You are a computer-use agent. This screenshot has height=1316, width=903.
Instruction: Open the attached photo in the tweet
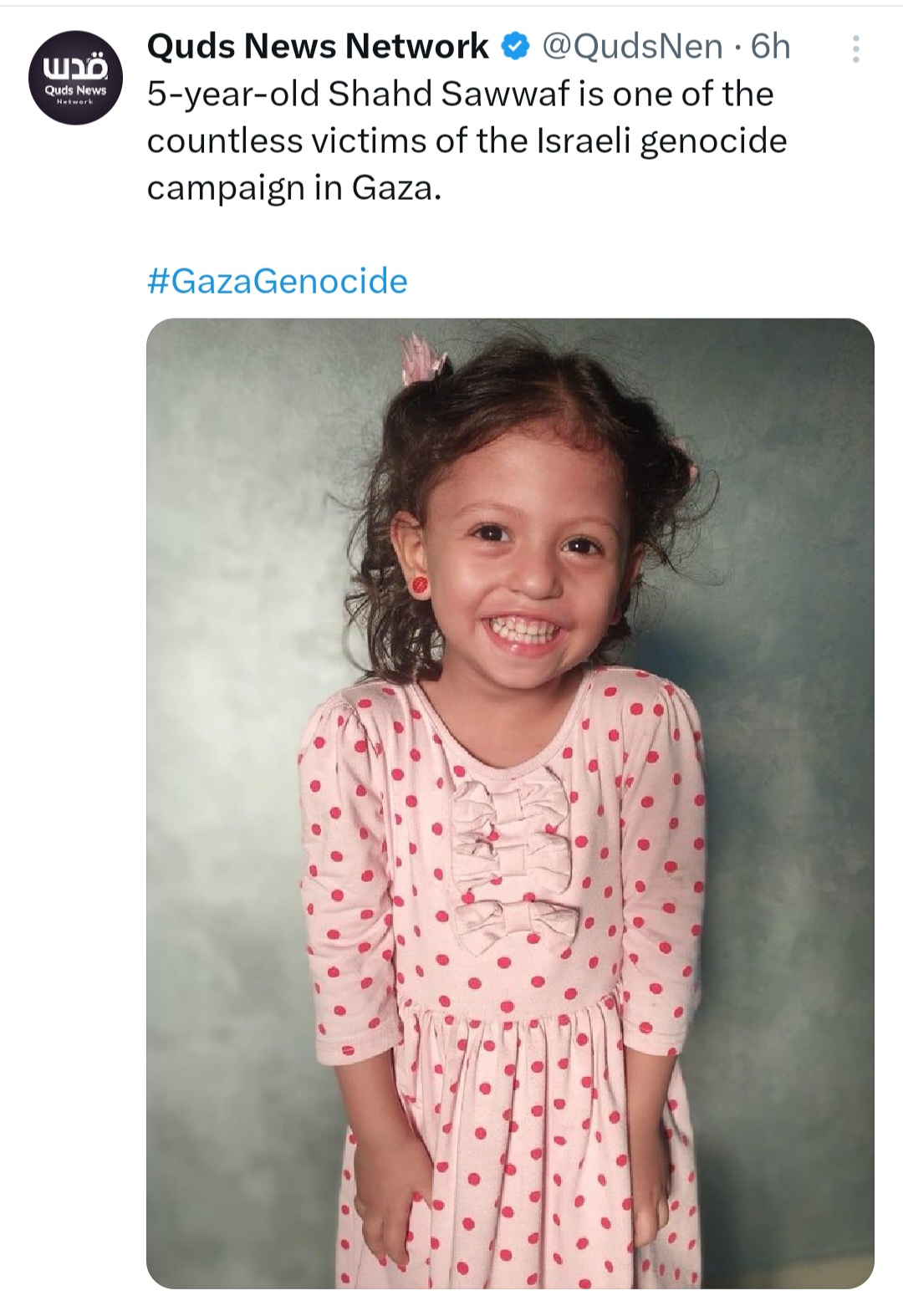[x=510, y=803]
